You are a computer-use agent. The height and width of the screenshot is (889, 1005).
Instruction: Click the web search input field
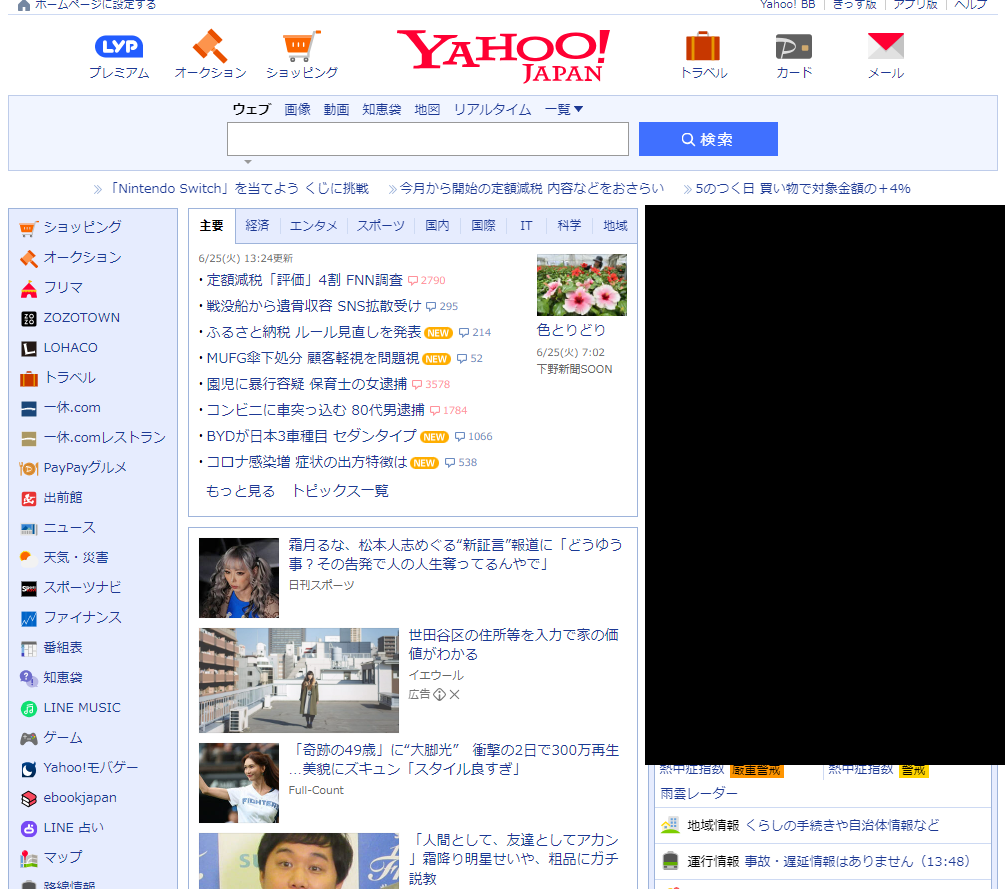pyautogui.click(x=428, y=139)
